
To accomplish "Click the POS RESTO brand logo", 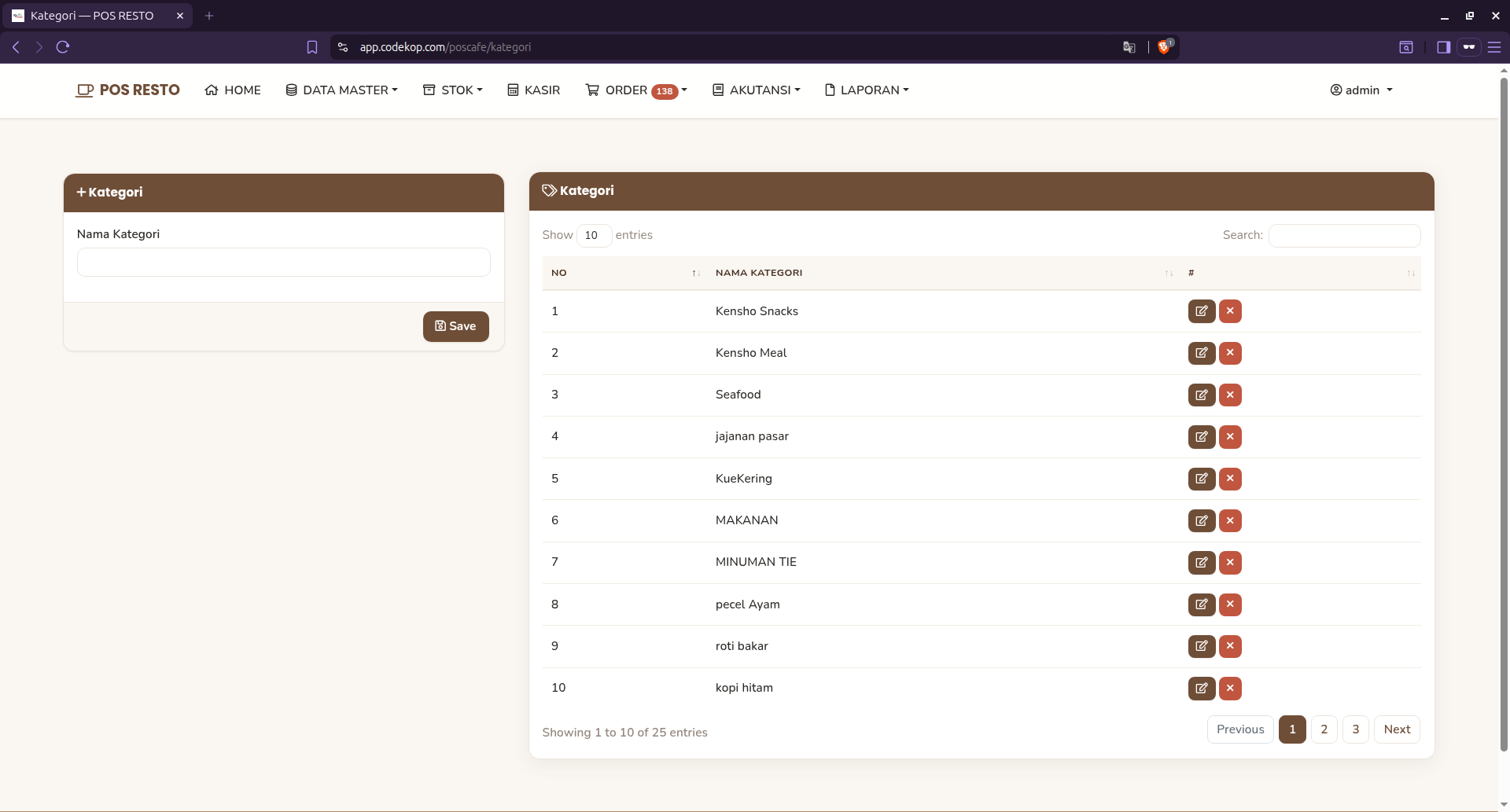I will [127, 90].
